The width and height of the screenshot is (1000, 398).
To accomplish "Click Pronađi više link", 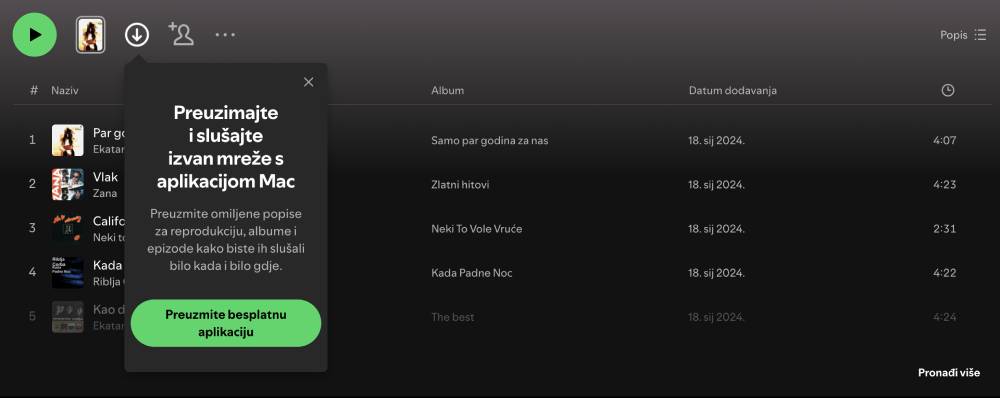I will [949, 372].
